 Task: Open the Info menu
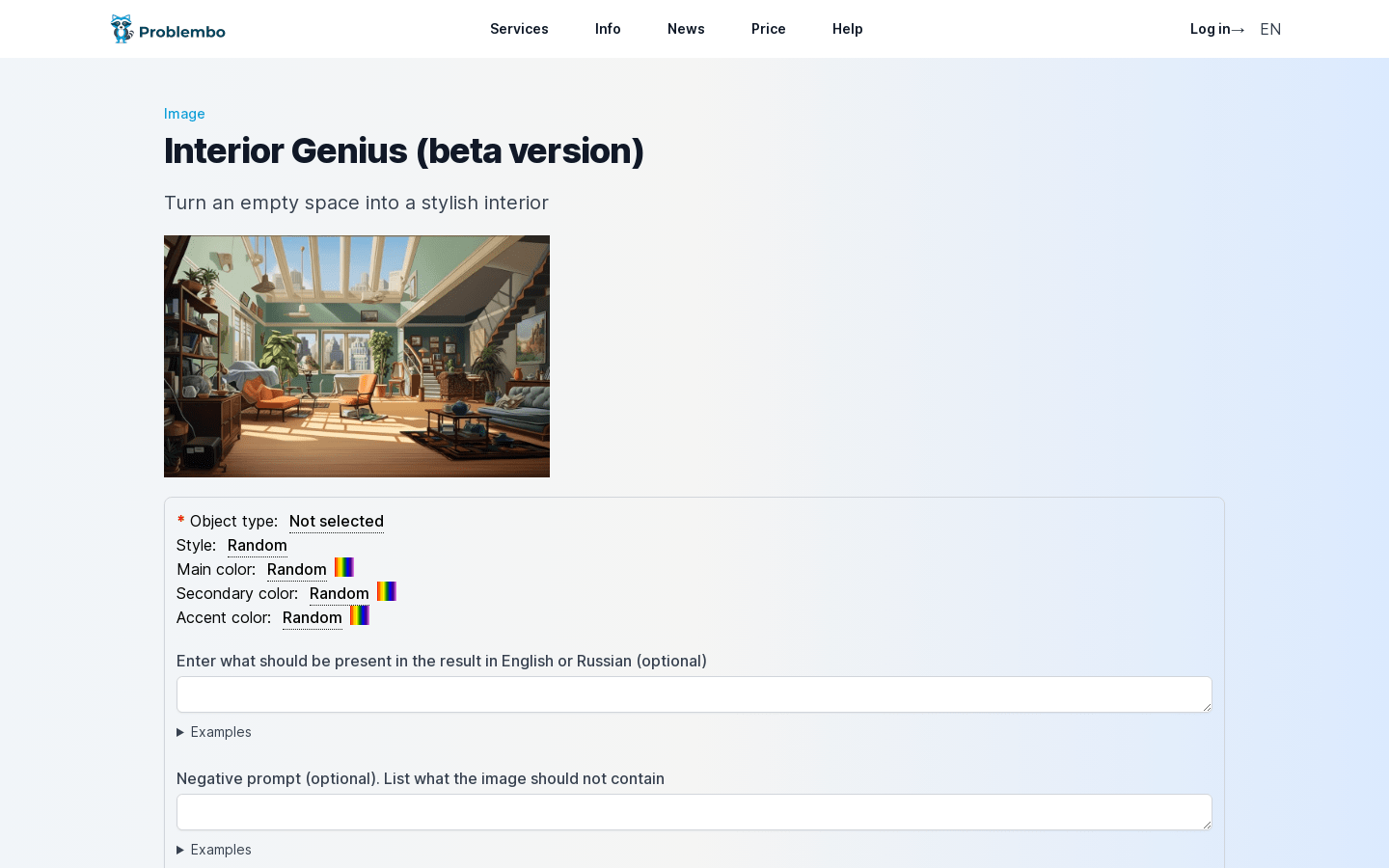click(608, 29)
